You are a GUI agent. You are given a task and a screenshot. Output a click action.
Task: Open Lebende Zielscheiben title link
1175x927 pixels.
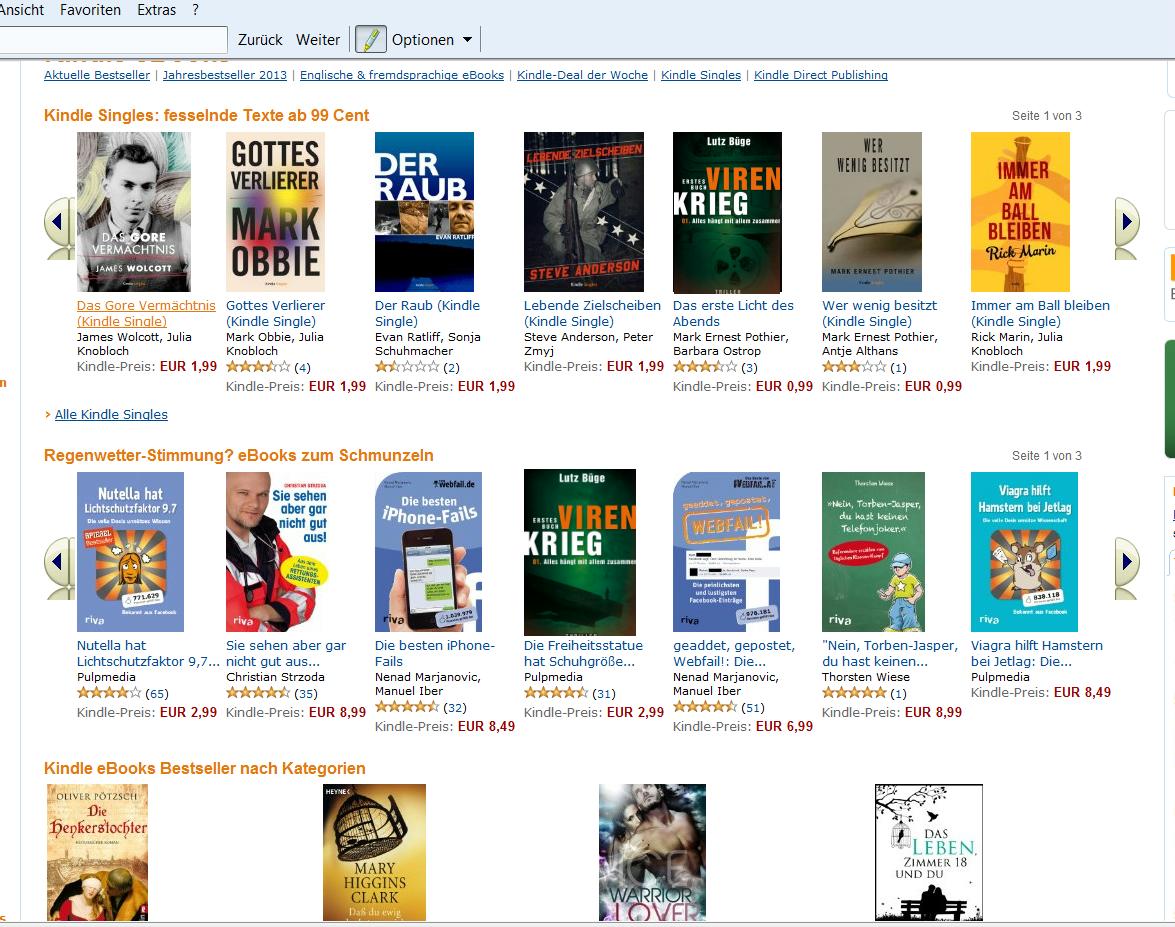[592, 313]
